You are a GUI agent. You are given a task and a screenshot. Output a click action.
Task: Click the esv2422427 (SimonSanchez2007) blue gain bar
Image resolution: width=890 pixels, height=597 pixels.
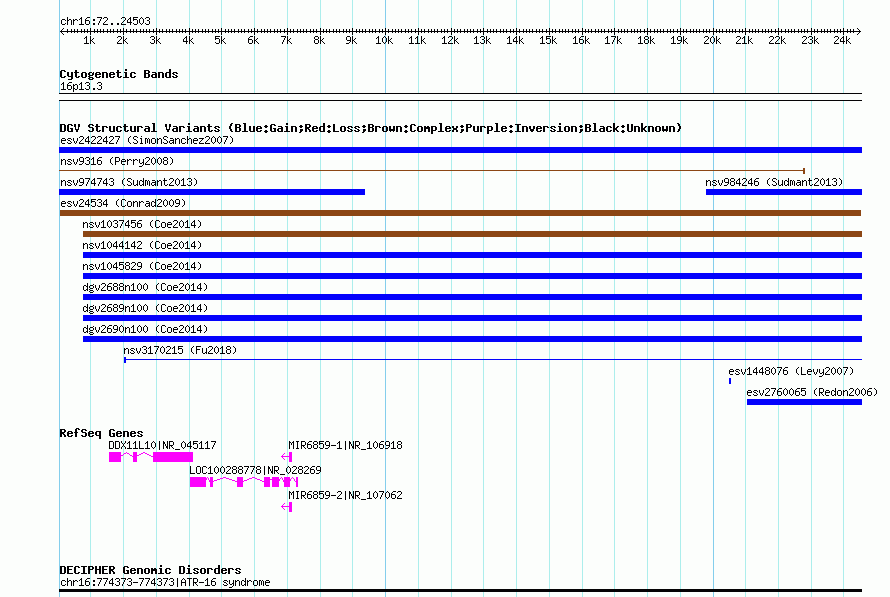pos(460,150)
